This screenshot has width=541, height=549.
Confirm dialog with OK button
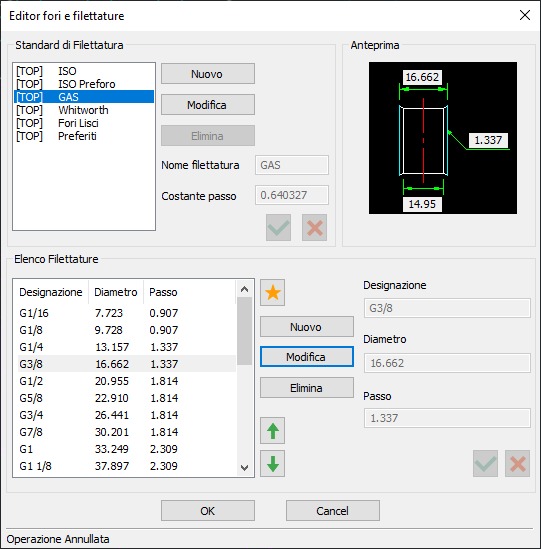pos(208,511)
